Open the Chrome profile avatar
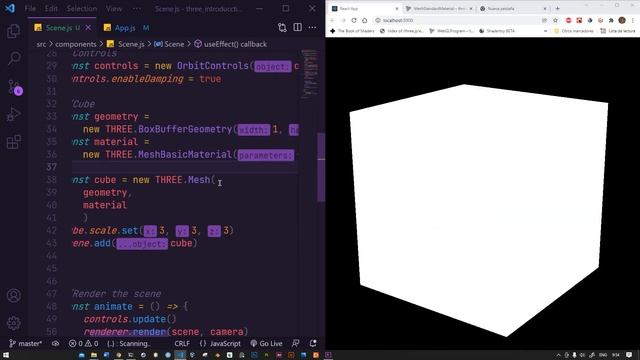Viewport: 640px width, 360px height. tap(622, 20)
